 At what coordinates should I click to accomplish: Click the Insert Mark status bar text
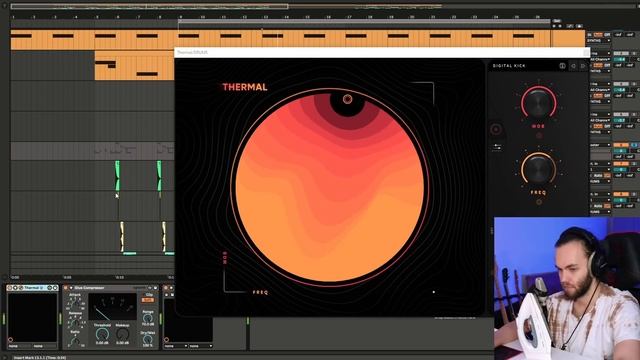[40, 358]
